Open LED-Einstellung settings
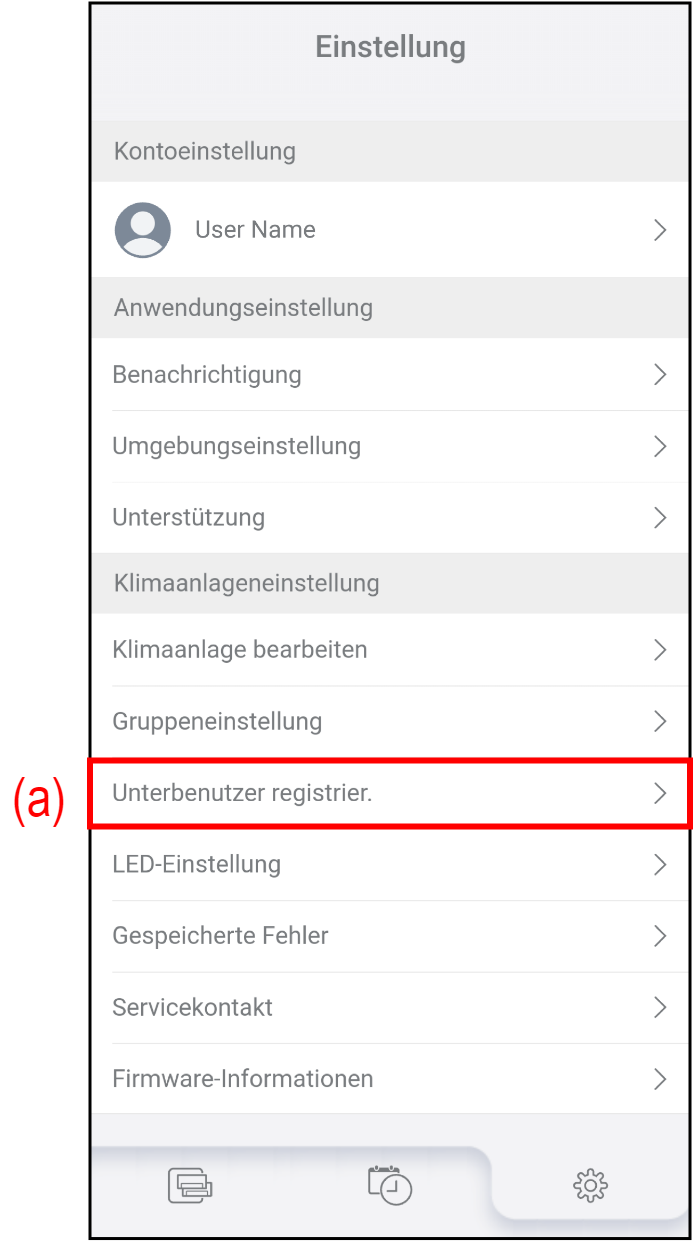Image resolution: width=696 pixels, height=1243 pixels. click(197, 865)
